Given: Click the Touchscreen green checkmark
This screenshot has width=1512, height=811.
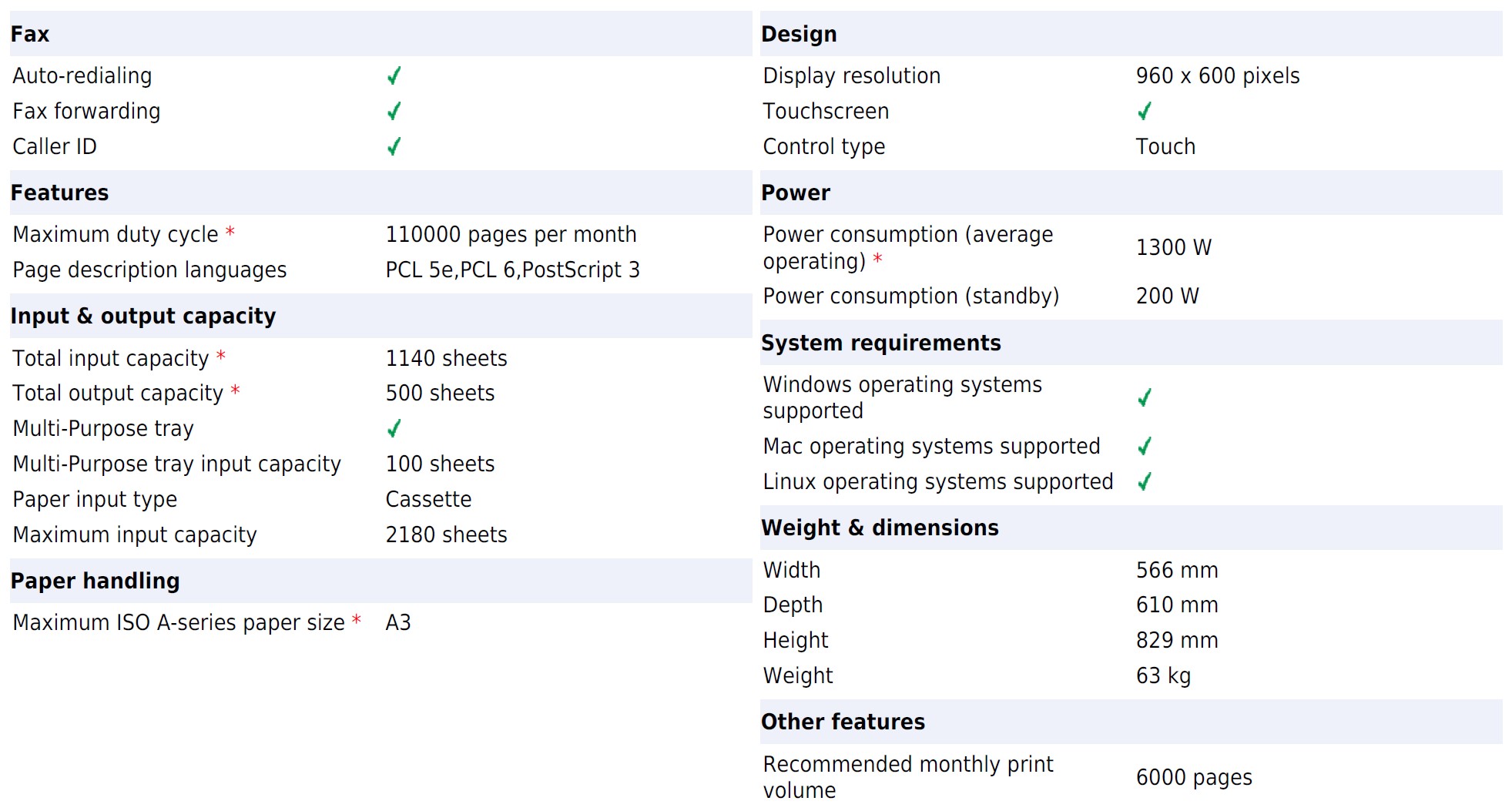Looking at the screenshot, I should [1145, 111].
